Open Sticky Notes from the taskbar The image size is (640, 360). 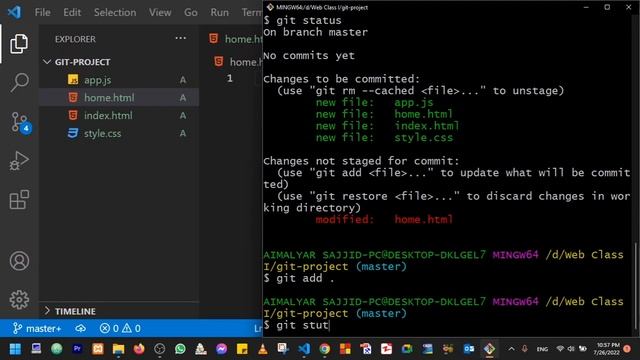(242, 349)
